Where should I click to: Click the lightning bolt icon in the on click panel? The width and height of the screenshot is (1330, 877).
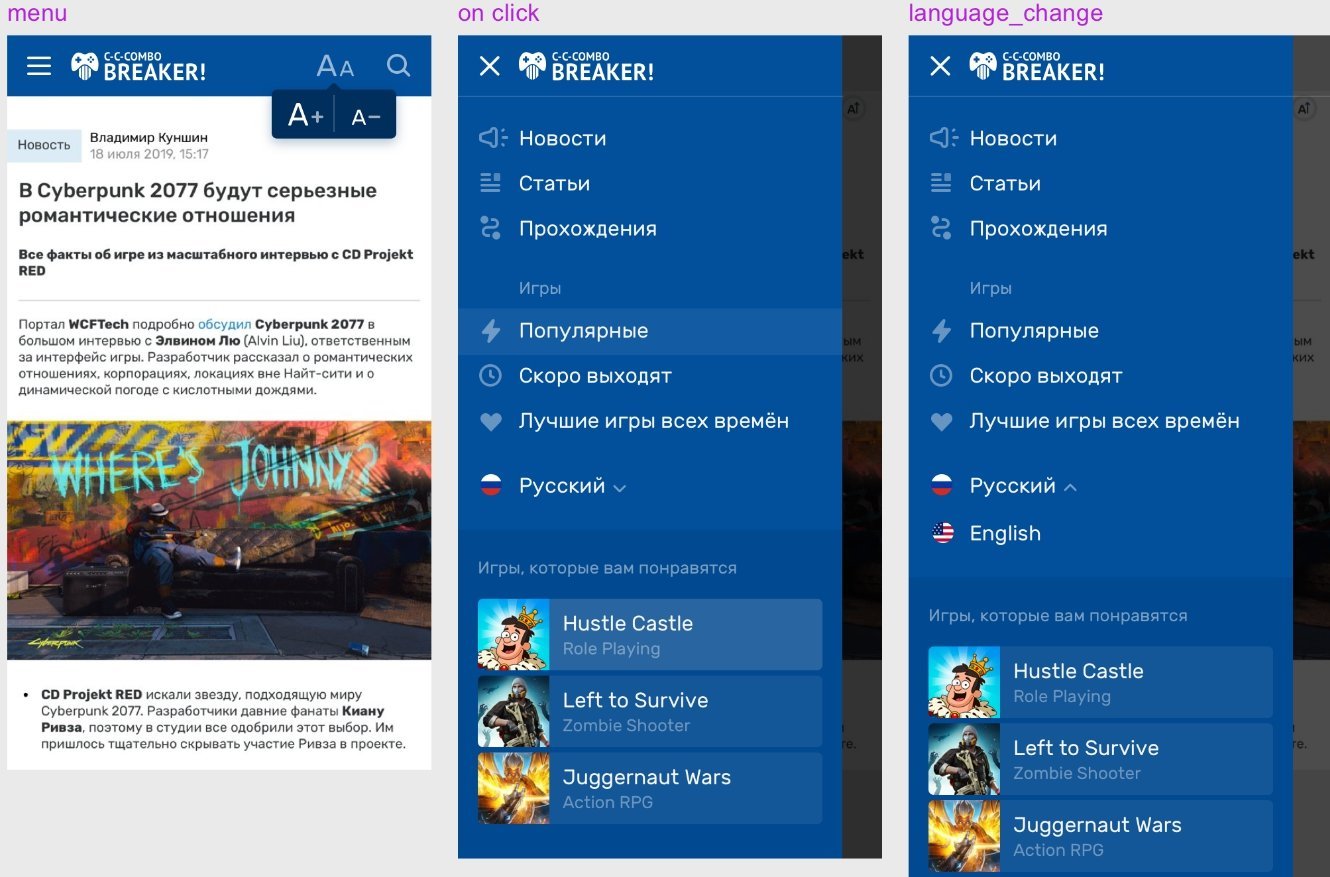(490, 331)
